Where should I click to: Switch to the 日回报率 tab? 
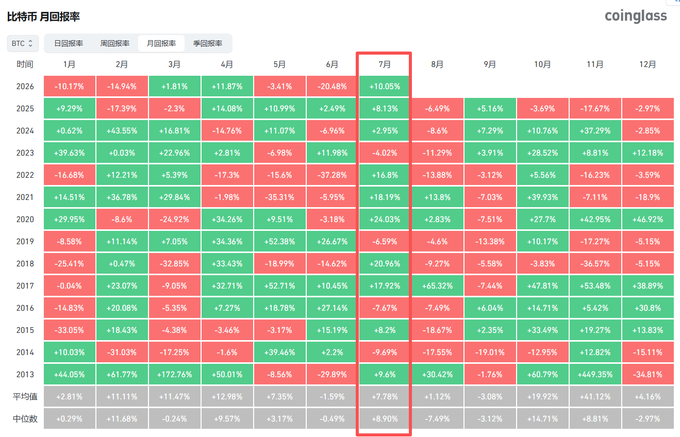coord(68,43)
